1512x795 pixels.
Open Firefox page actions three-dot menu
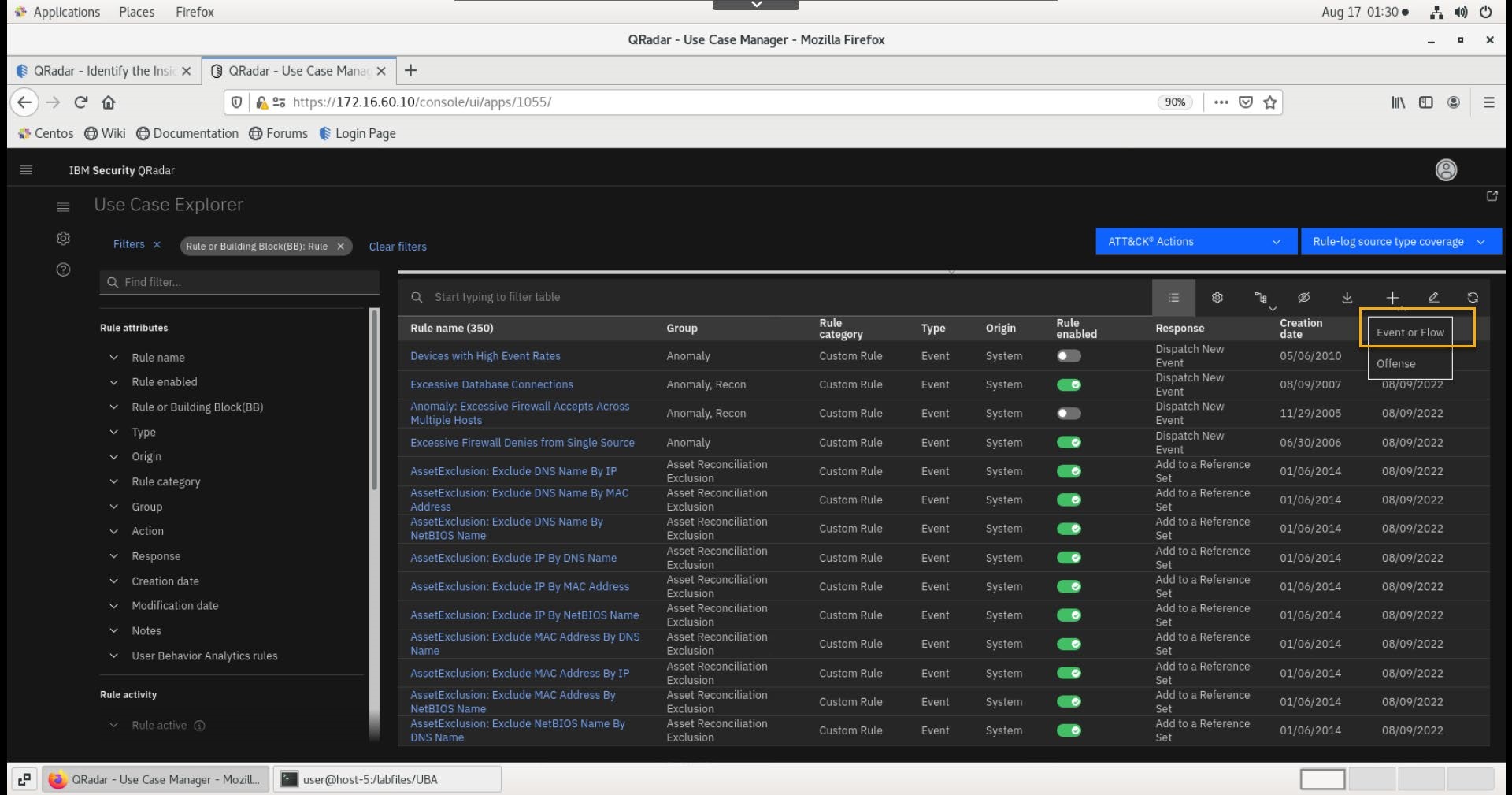click(1221, 102)
